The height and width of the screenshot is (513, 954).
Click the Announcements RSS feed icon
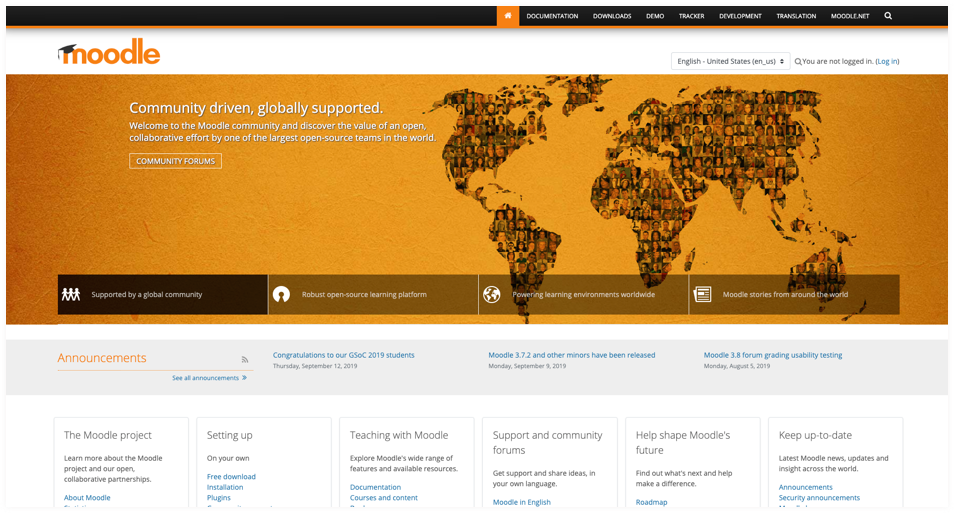point(244,359)
